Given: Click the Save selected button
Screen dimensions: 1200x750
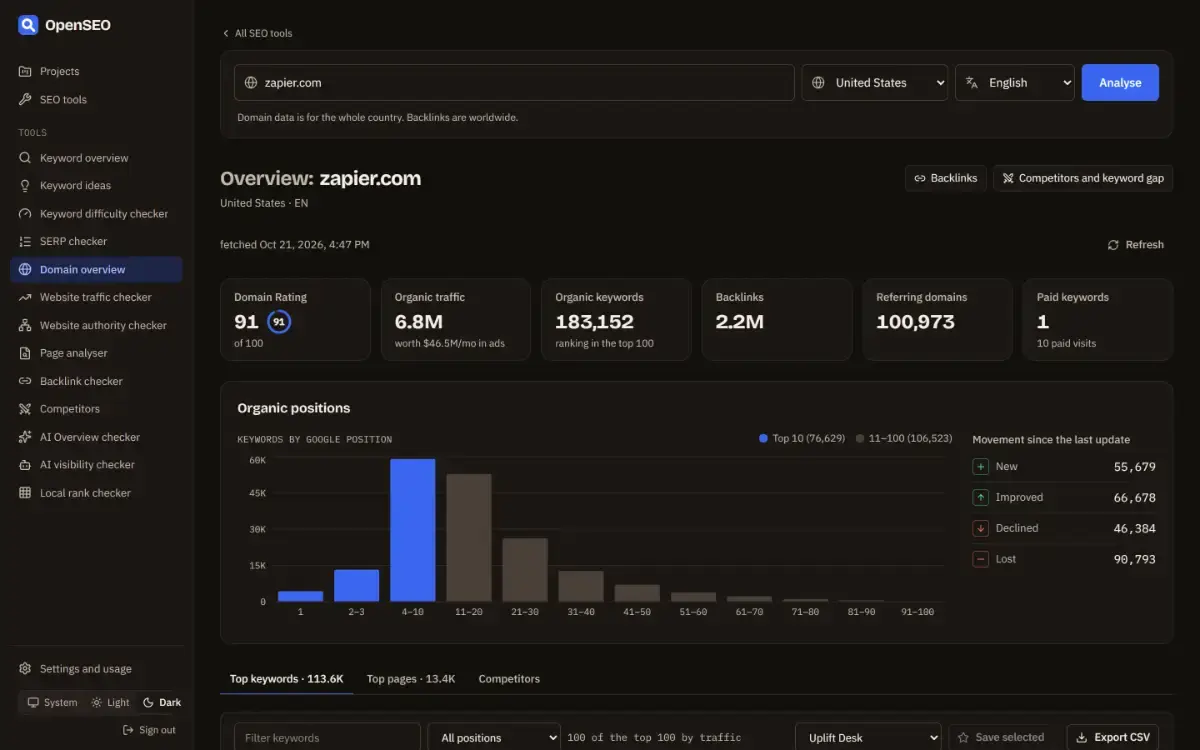Looking at the screenshot, I should 1000,737.
